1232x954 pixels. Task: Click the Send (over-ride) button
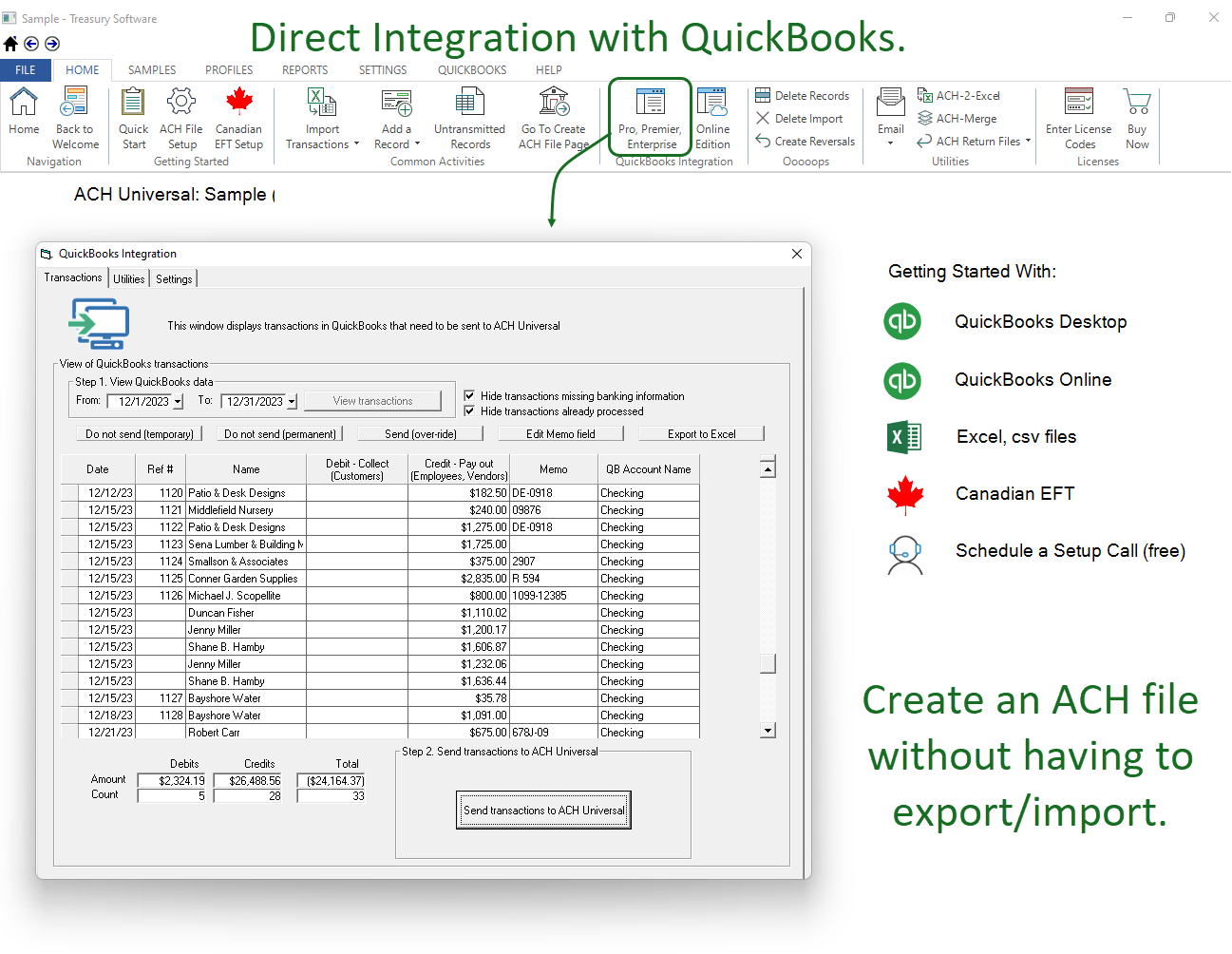421,433
